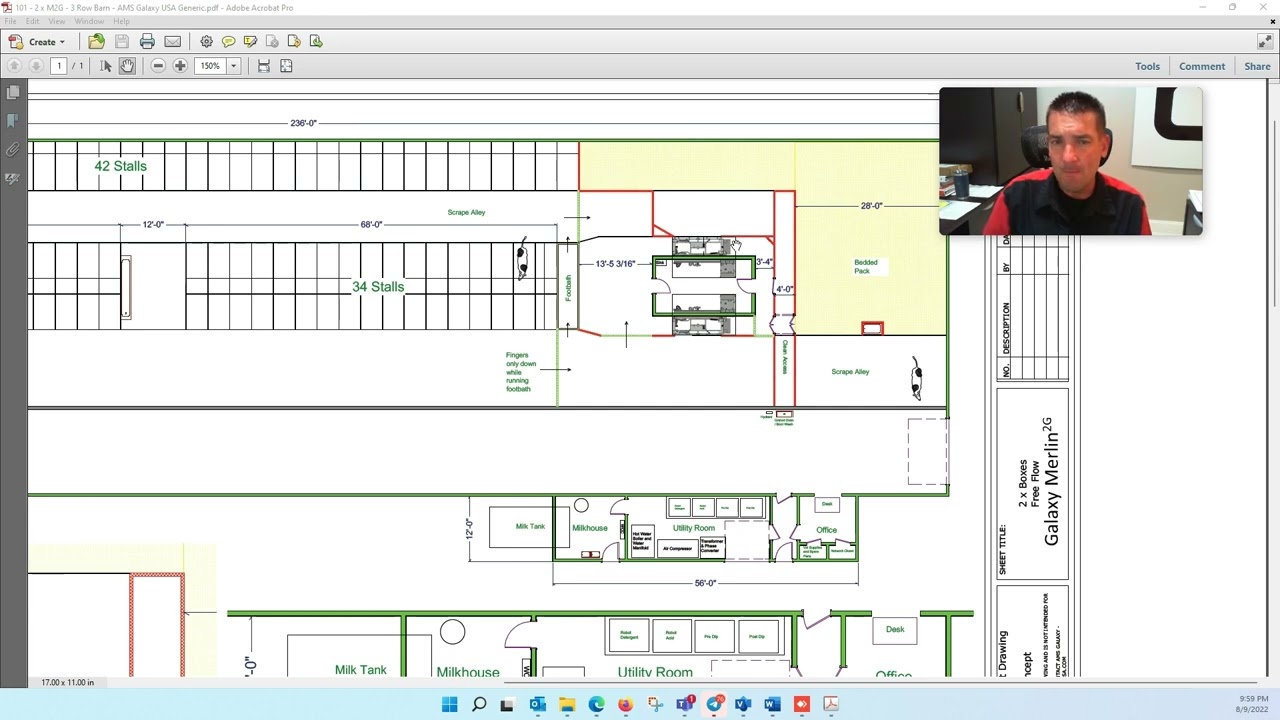This screenshot has width=1280, height=720.
Task: Click the rotate page document icon
Action: pyautogui.click(x=294, y=41)
